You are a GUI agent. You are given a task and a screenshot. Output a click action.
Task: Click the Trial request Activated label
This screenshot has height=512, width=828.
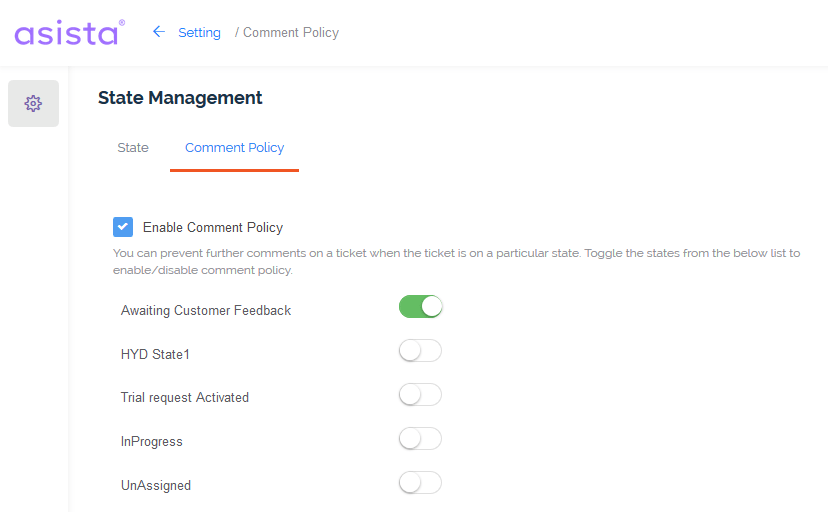point(185,397)
